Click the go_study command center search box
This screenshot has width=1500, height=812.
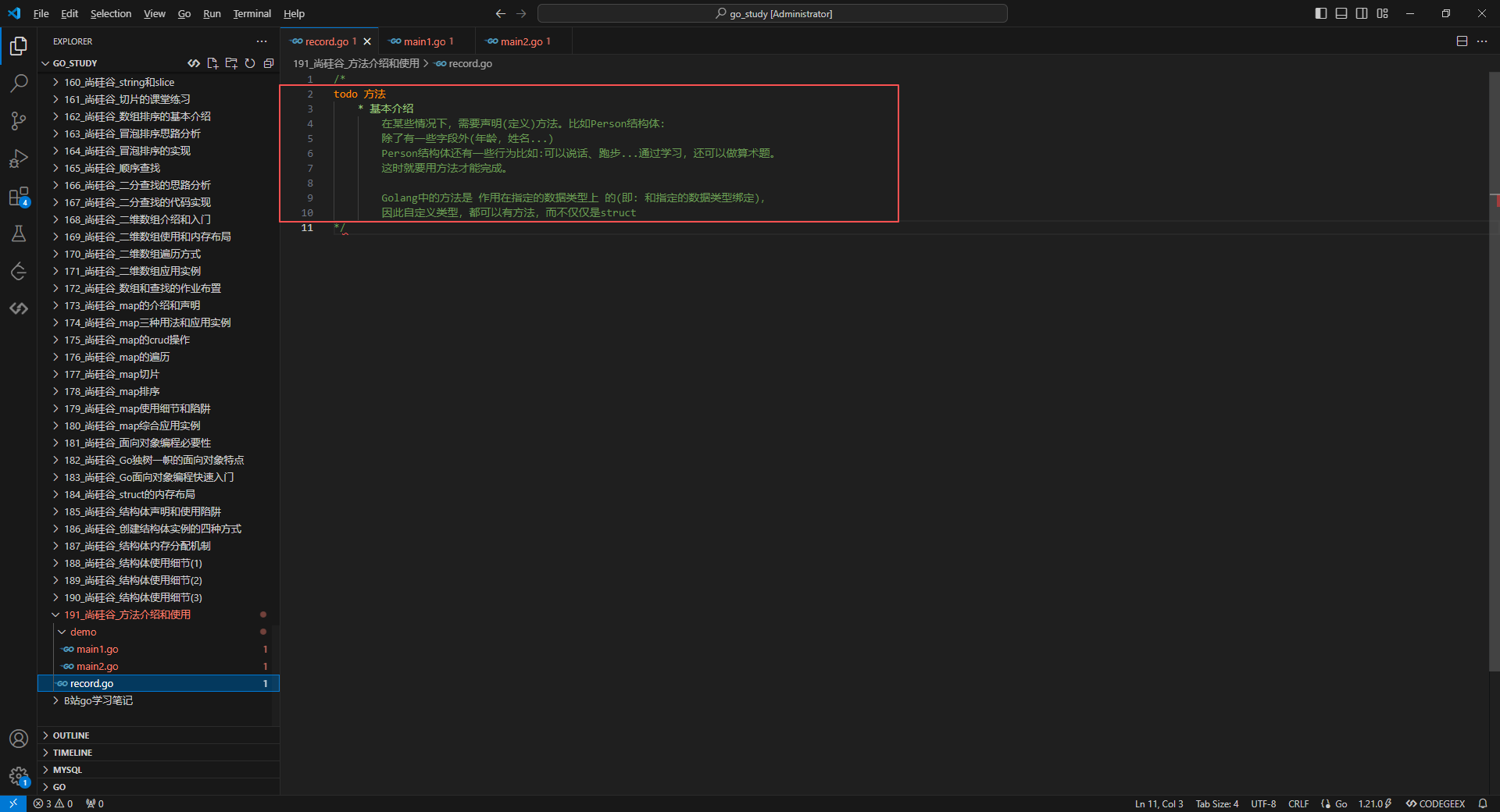tap(773, 13)
